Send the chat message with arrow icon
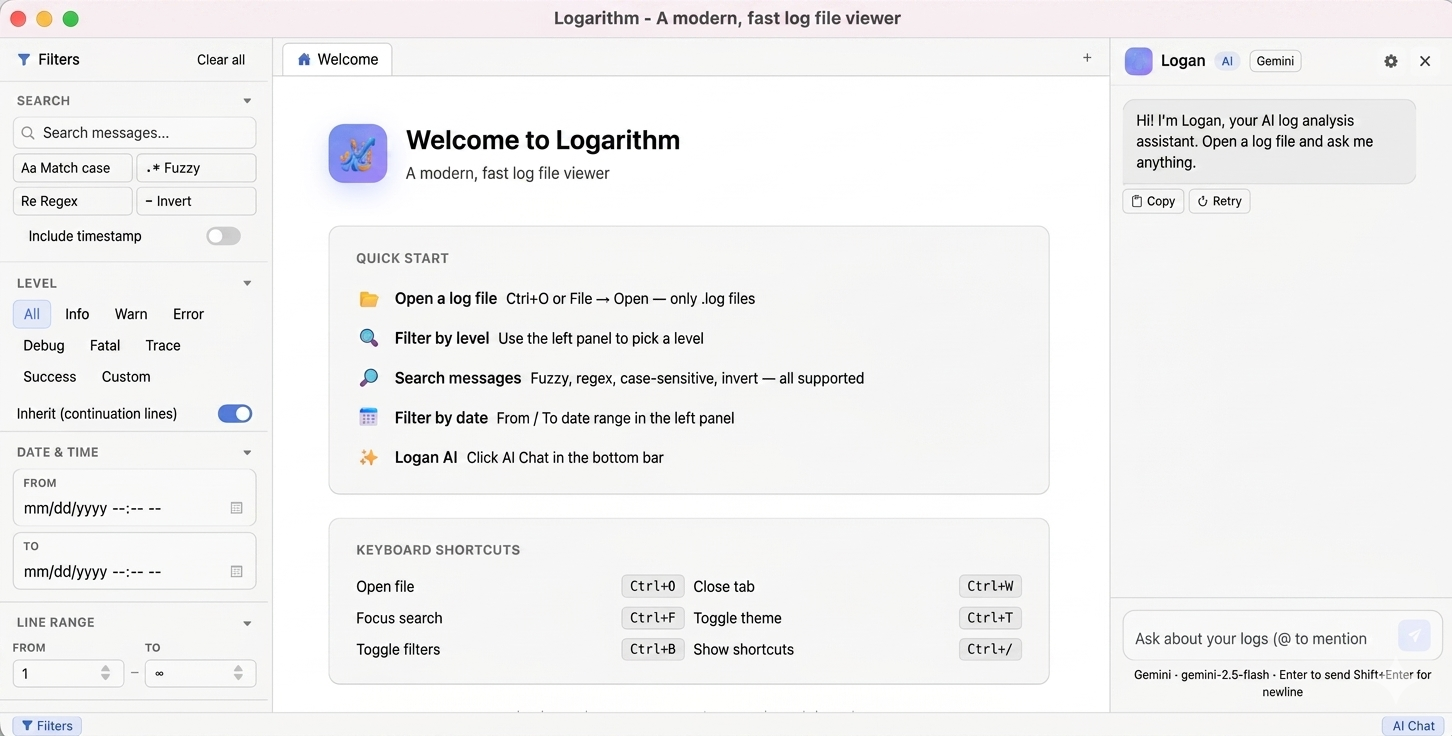1452x736 pixels. (1414, 635)
